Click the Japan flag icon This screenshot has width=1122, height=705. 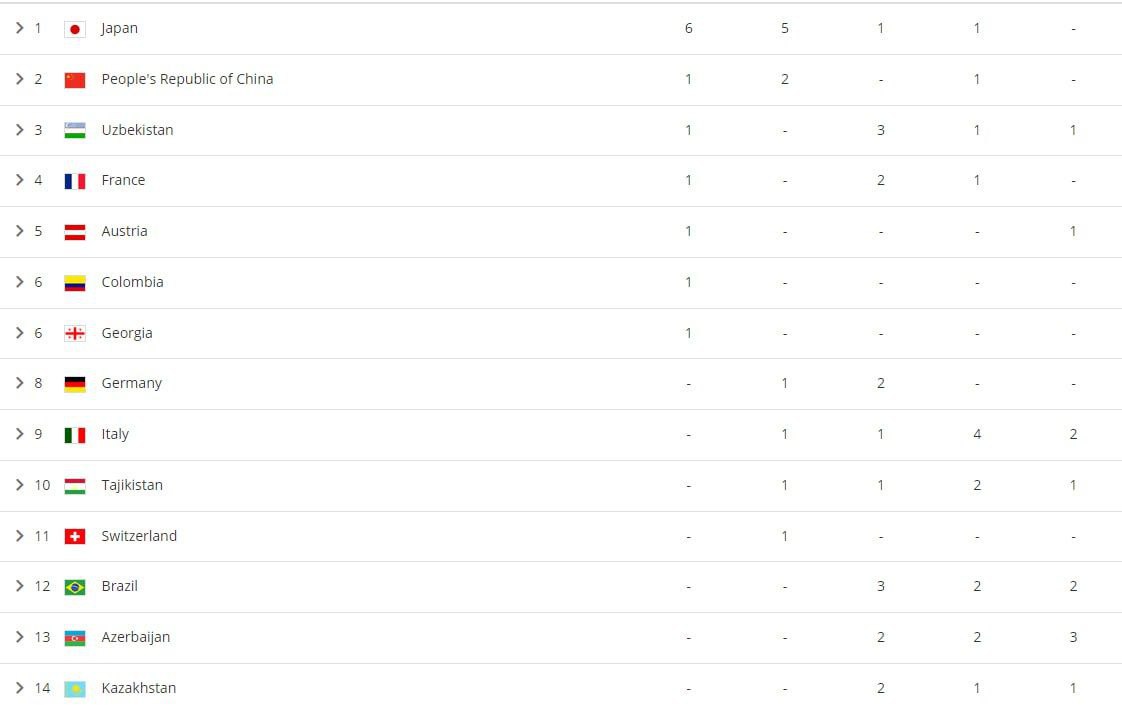pos(74,29)
